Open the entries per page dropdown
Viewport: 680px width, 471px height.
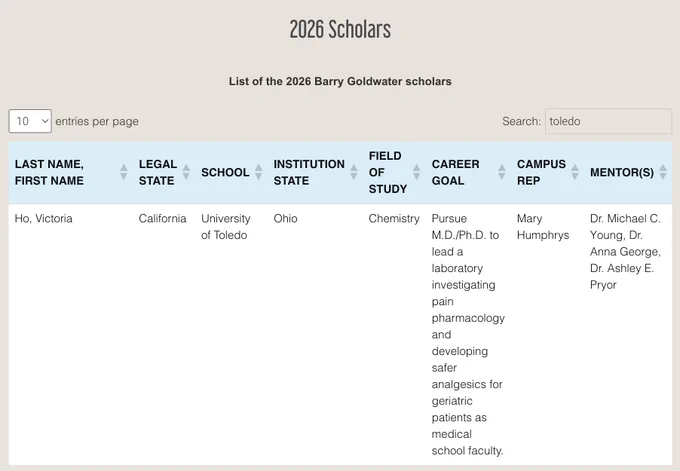point(30,121)
